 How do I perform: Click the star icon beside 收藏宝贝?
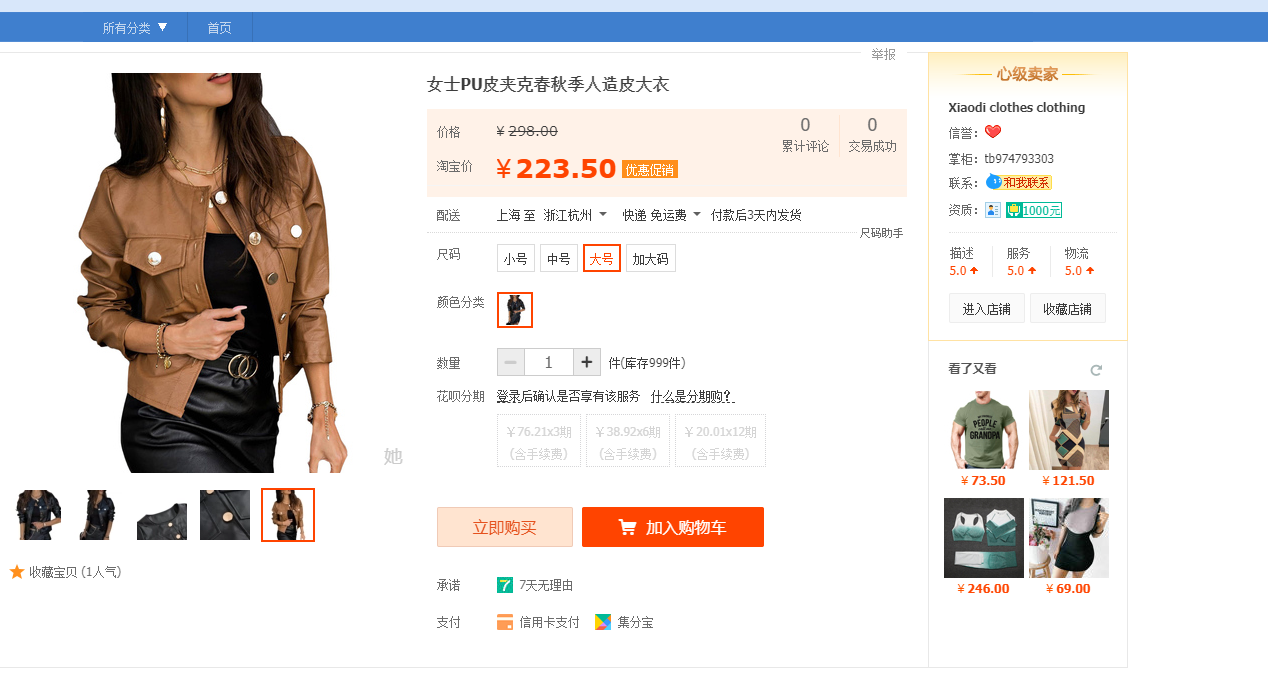[17, 572]
